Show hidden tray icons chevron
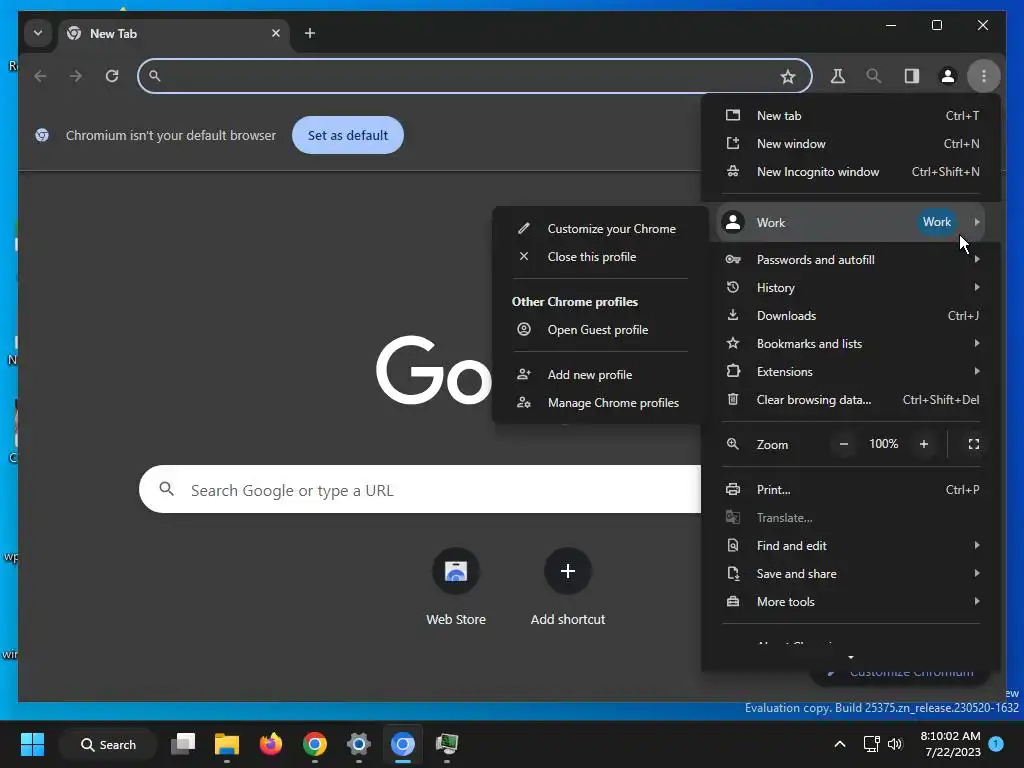 pyautogui.click(x=840, y=744)
